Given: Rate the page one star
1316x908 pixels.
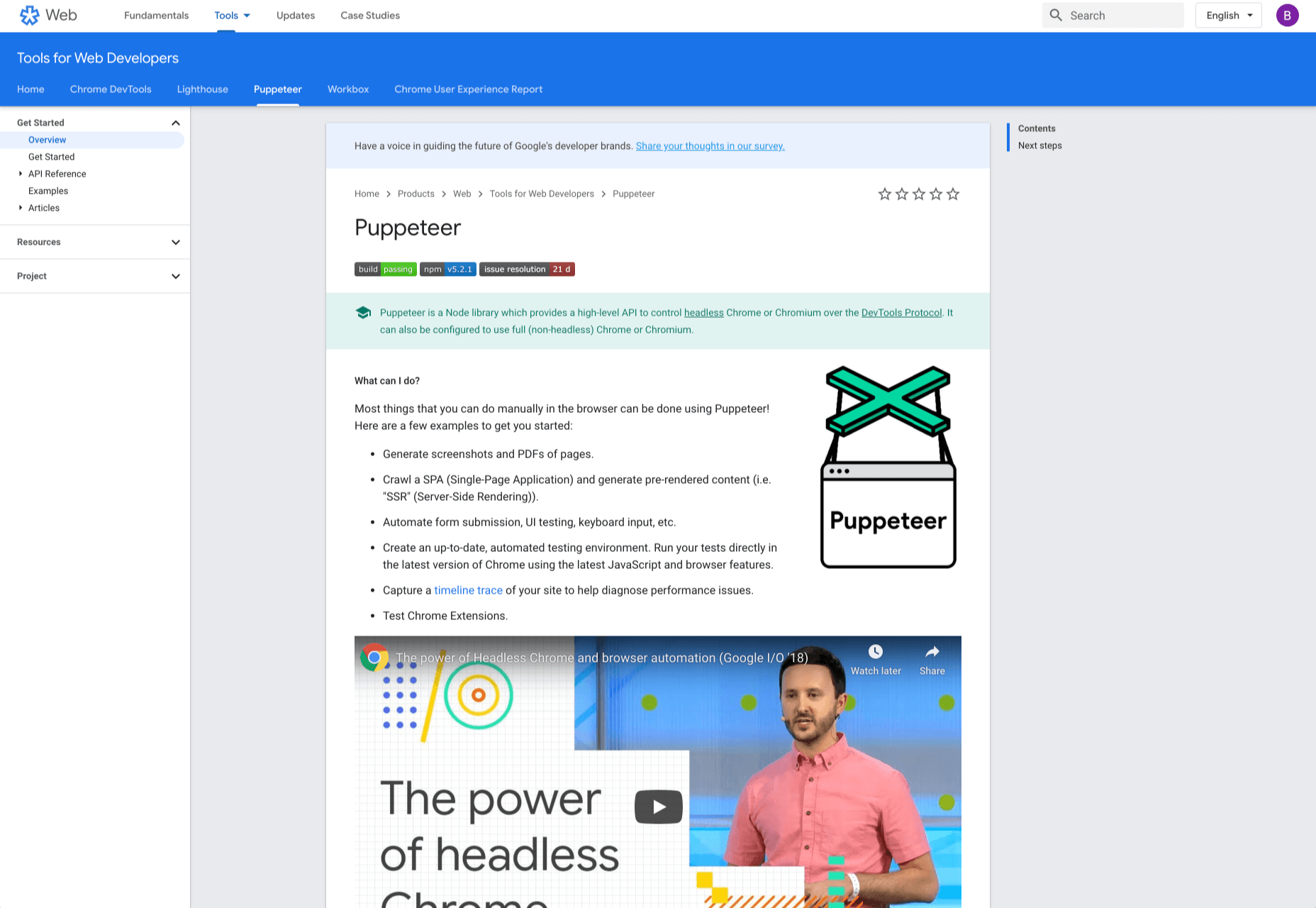Looking at the screenshot, I should (x=885, y=194).
